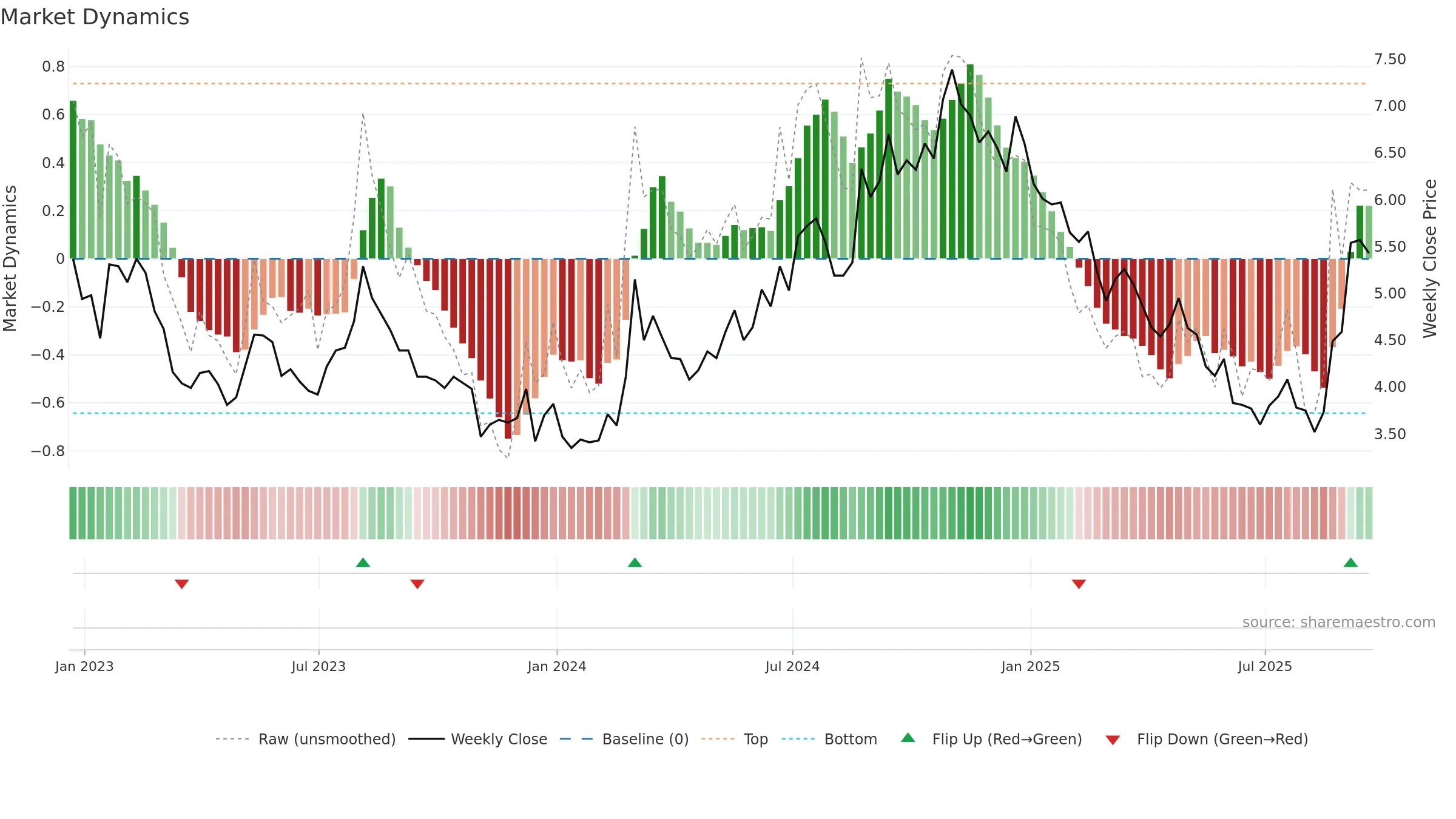Click the Jul 2025 axis label

point(1265,666)
